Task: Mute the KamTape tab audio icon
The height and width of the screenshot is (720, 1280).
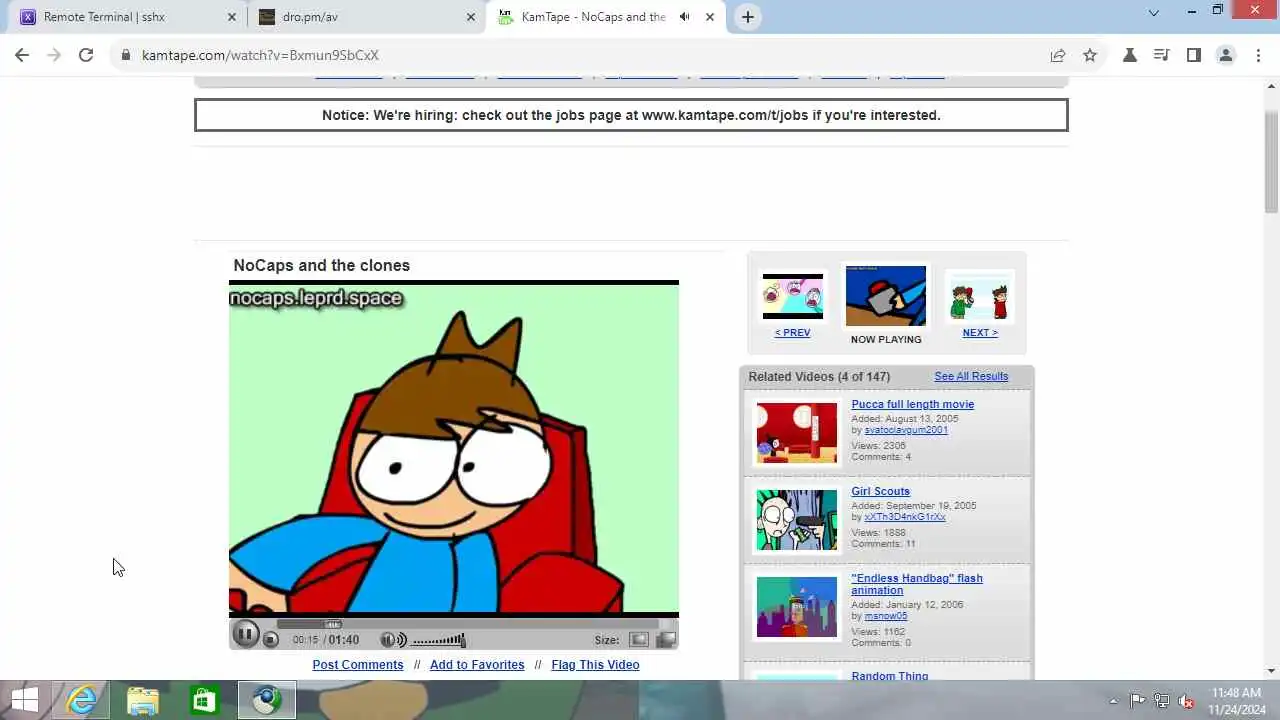Action: 685,17
